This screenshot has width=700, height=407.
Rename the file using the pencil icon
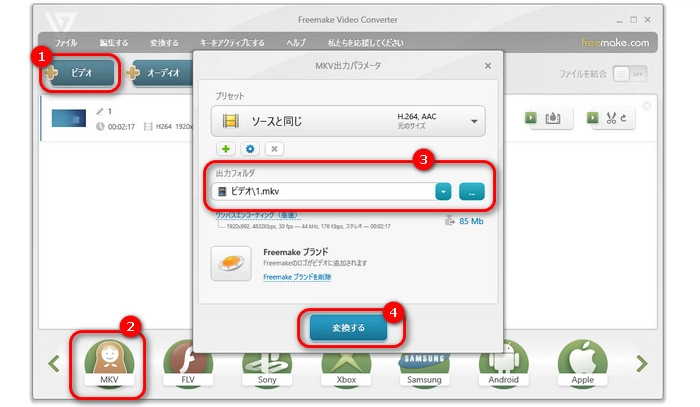100,111
